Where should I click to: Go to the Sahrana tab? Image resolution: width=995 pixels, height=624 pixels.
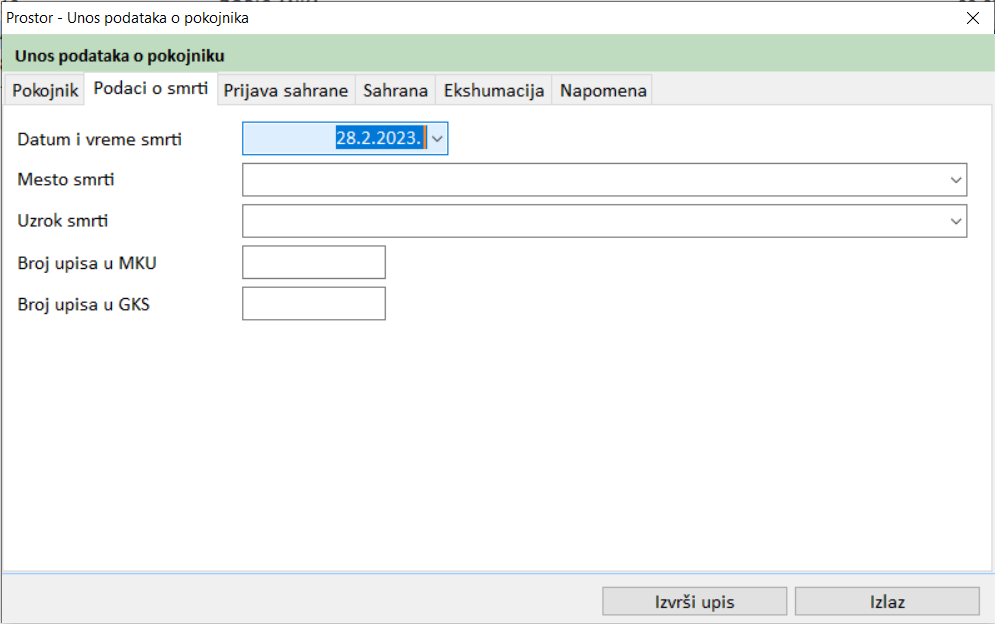coord(395,91)
